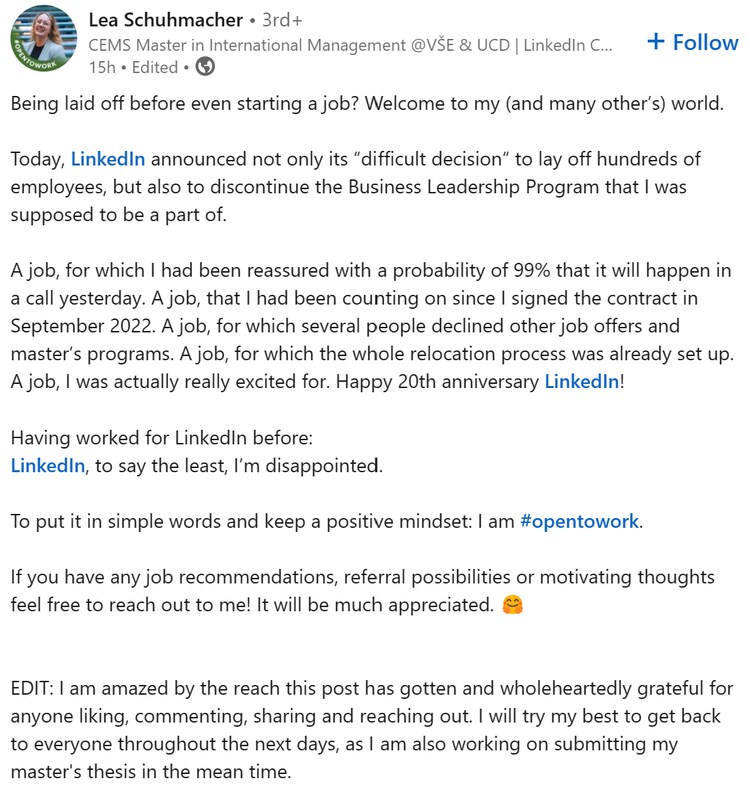Image resolution: width=750 pixels, height=790 pixels.
Task: Click the 3rd+ connection degree label
Action: [x=283, y=20]
